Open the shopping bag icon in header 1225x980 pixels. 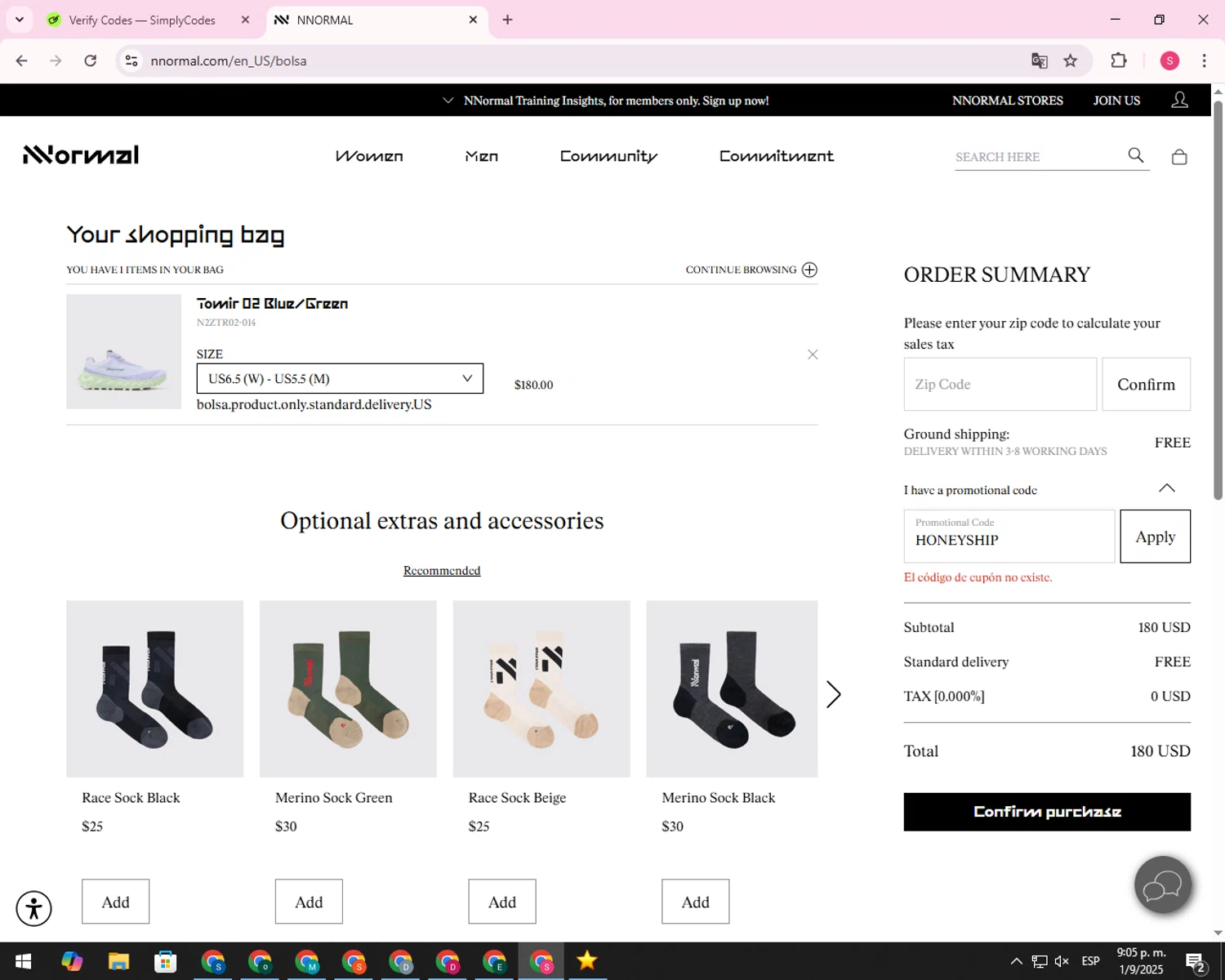tap(1178, 157)
